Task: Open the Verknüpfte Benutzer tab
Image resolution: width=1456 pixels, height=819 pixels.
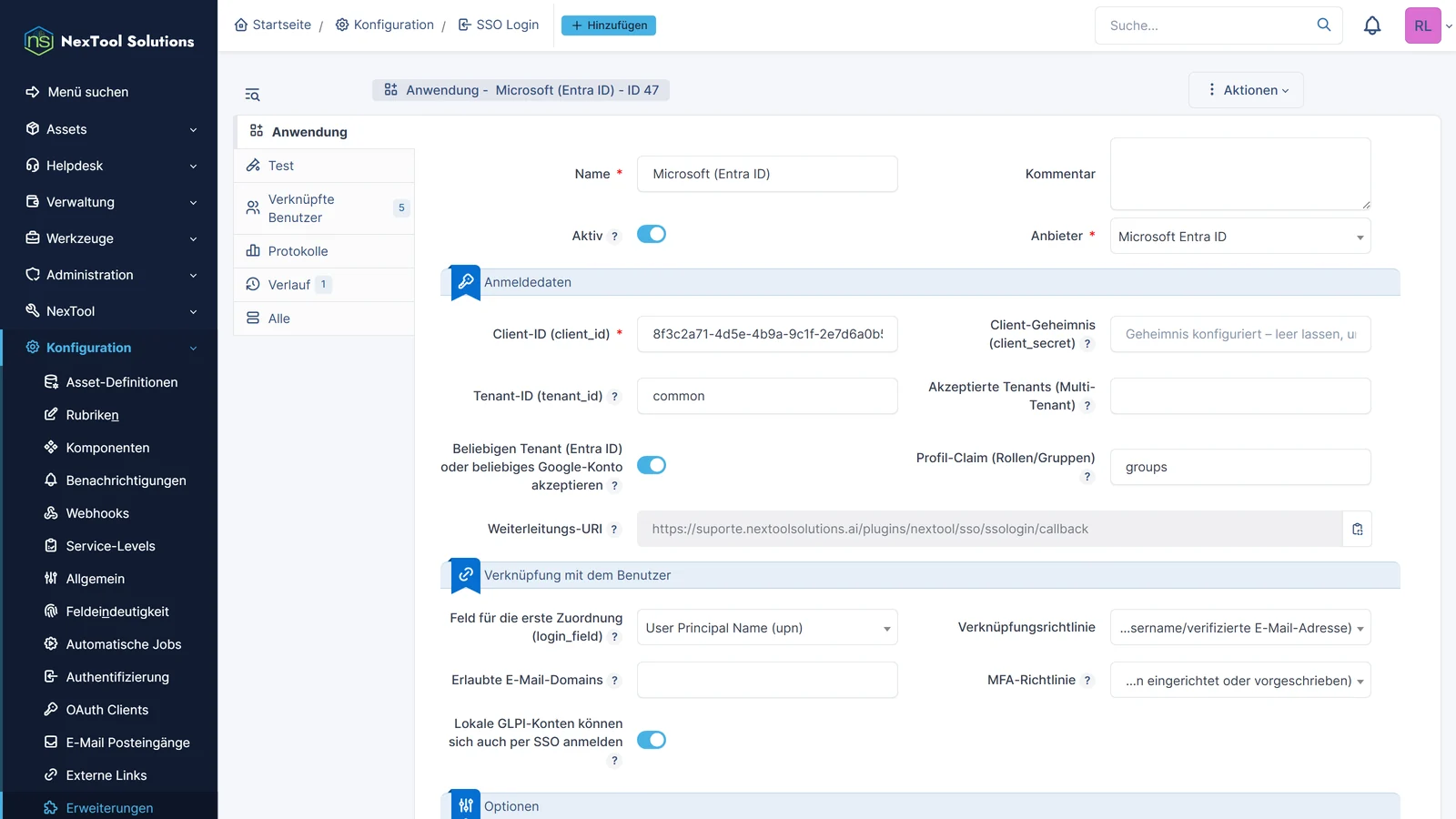Action: click(x=324, y=208)
